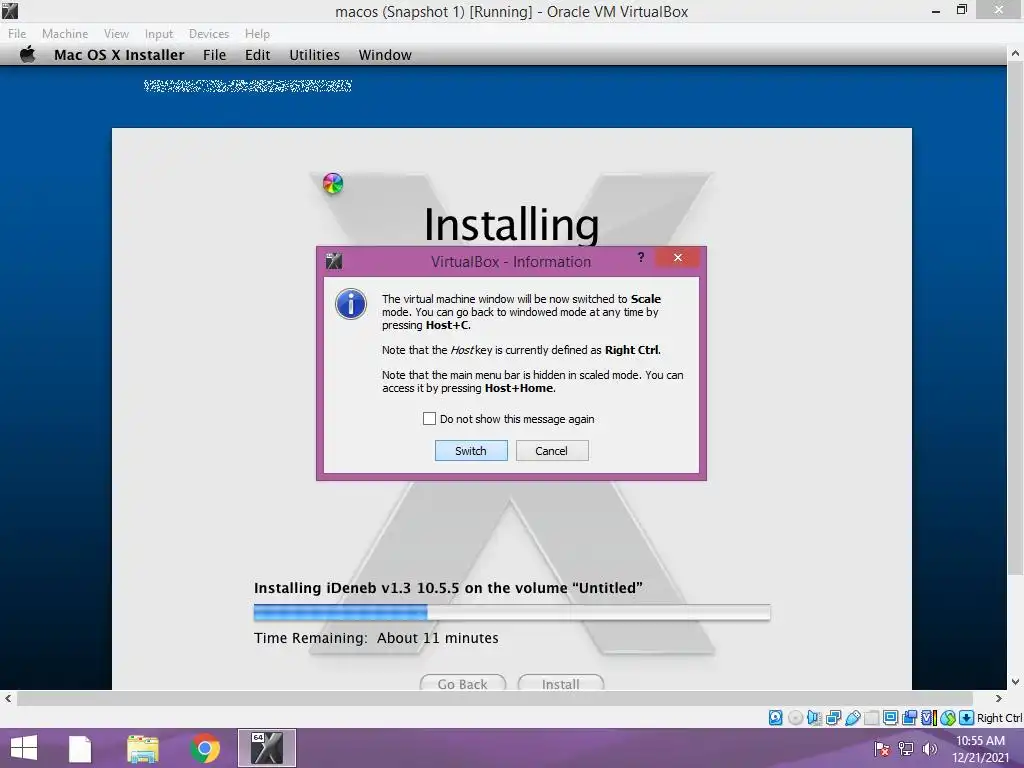Image resolution: width=1024 pixels, height=768 pixels.
Task: Click the Switch button in the dialog
Action: [x=471, y=451]
